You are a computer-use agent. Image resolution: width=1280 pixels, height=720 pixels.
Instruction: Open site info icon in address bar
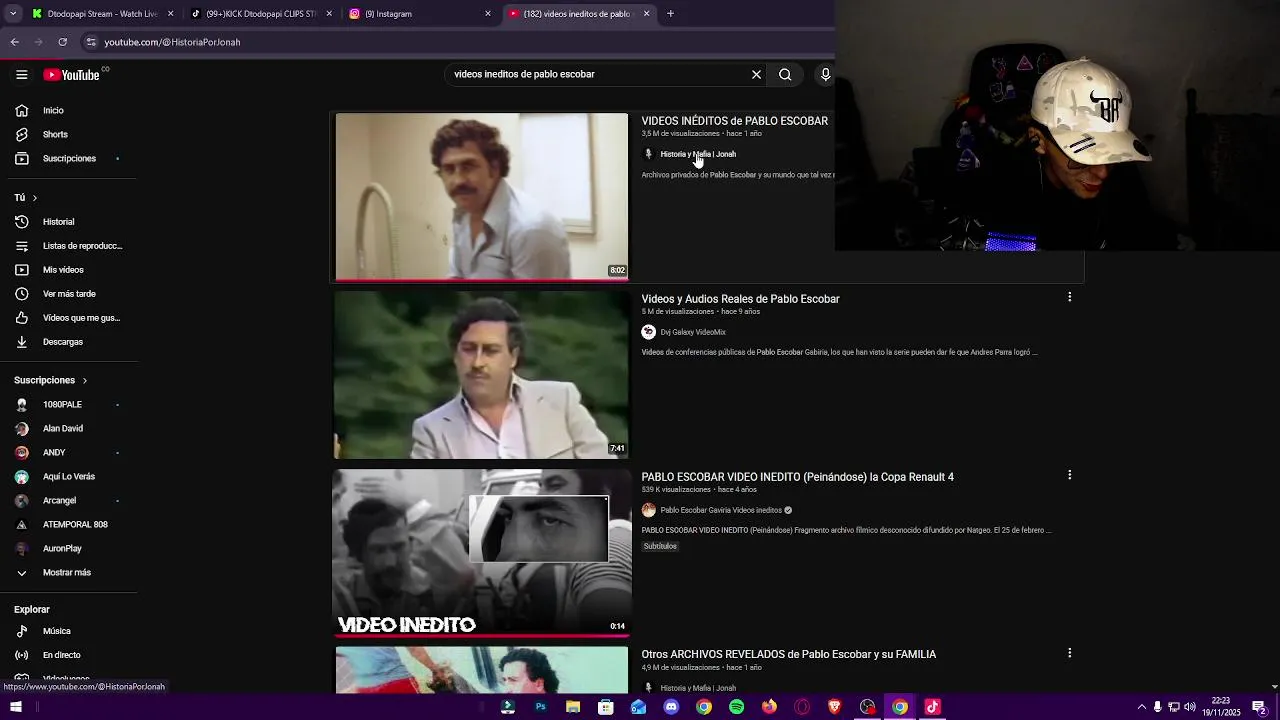91,42
